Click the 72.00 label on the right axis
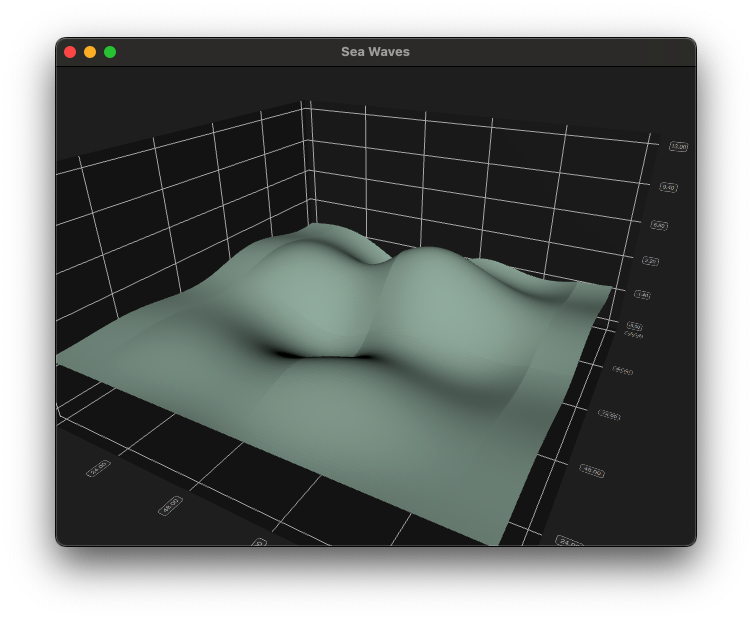This screenshot has height=620, width=752. click(609, 414)
